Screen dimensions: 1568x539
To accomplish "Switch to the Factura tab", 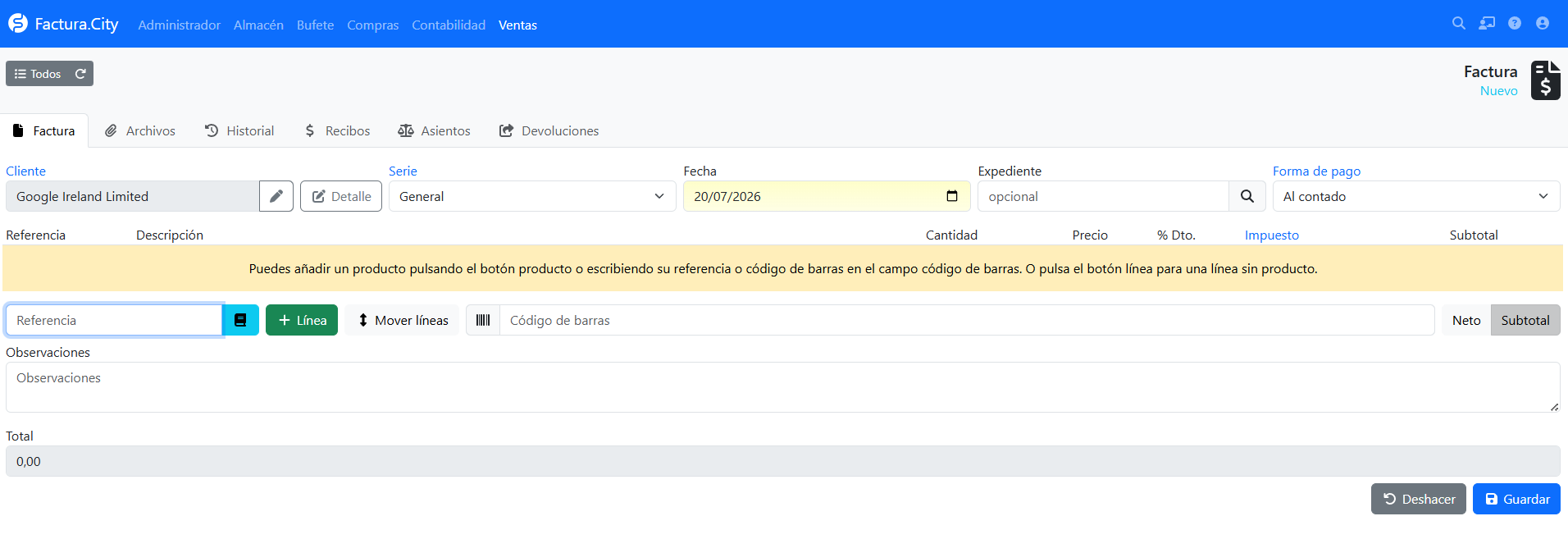I will pyautogui.click(x=44, y=130).
